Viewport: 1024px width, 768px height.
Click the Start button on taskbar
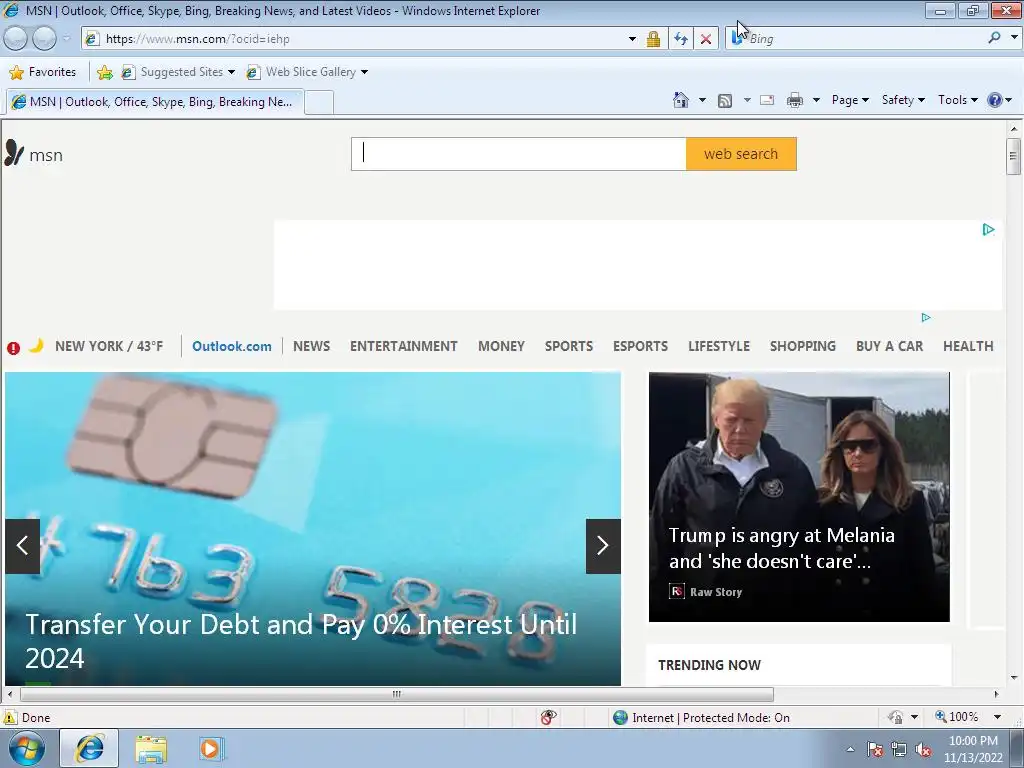pyautogui.click(x=27, y=748)
